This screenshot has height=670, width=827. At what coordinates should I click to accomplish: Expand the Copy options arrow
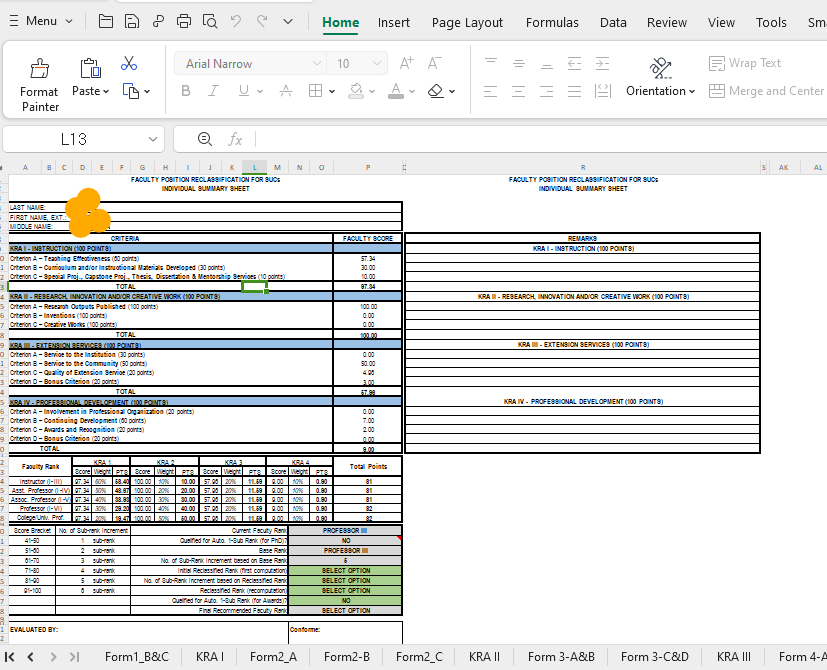point(147,91)
